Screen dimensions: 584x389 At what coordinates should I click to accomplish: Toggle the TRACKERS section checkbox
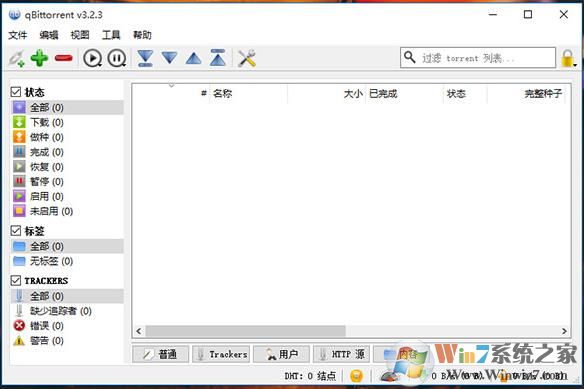[16, 280]
